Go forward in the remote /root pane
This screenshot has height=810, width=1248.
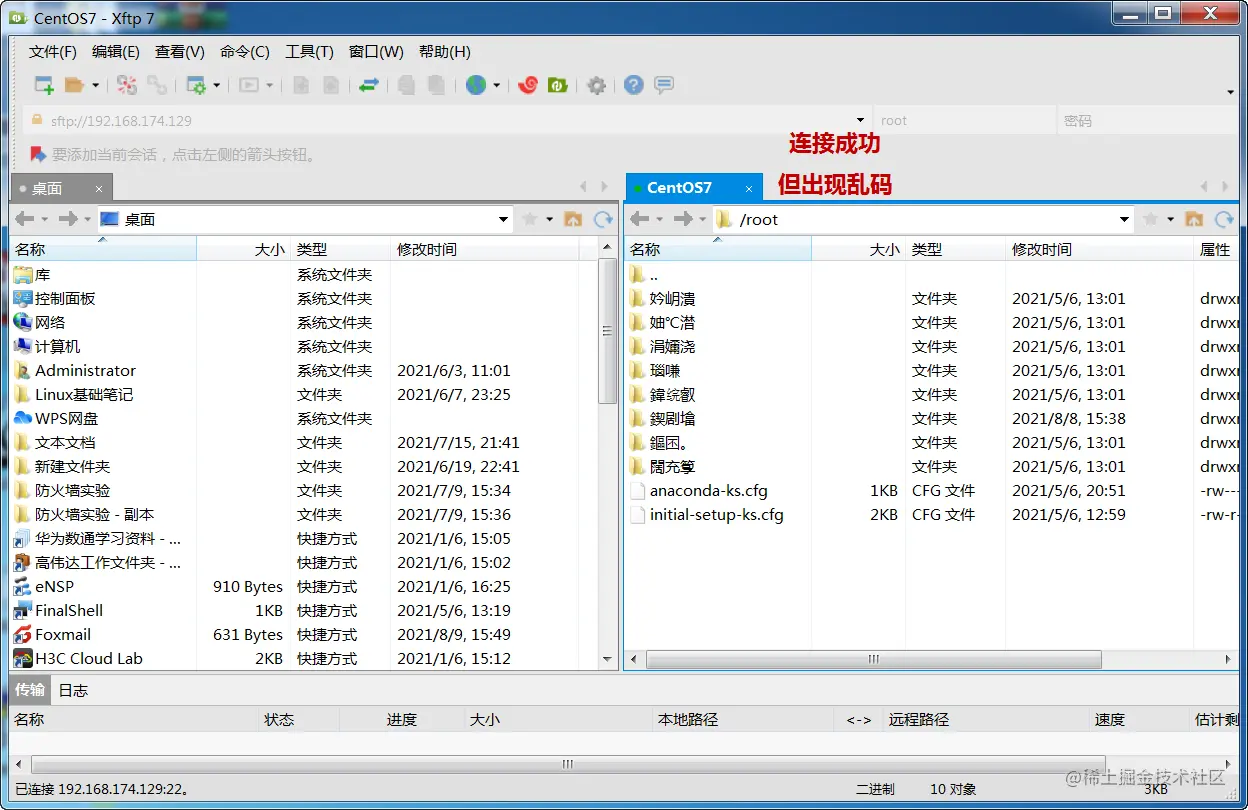[683, 219]
